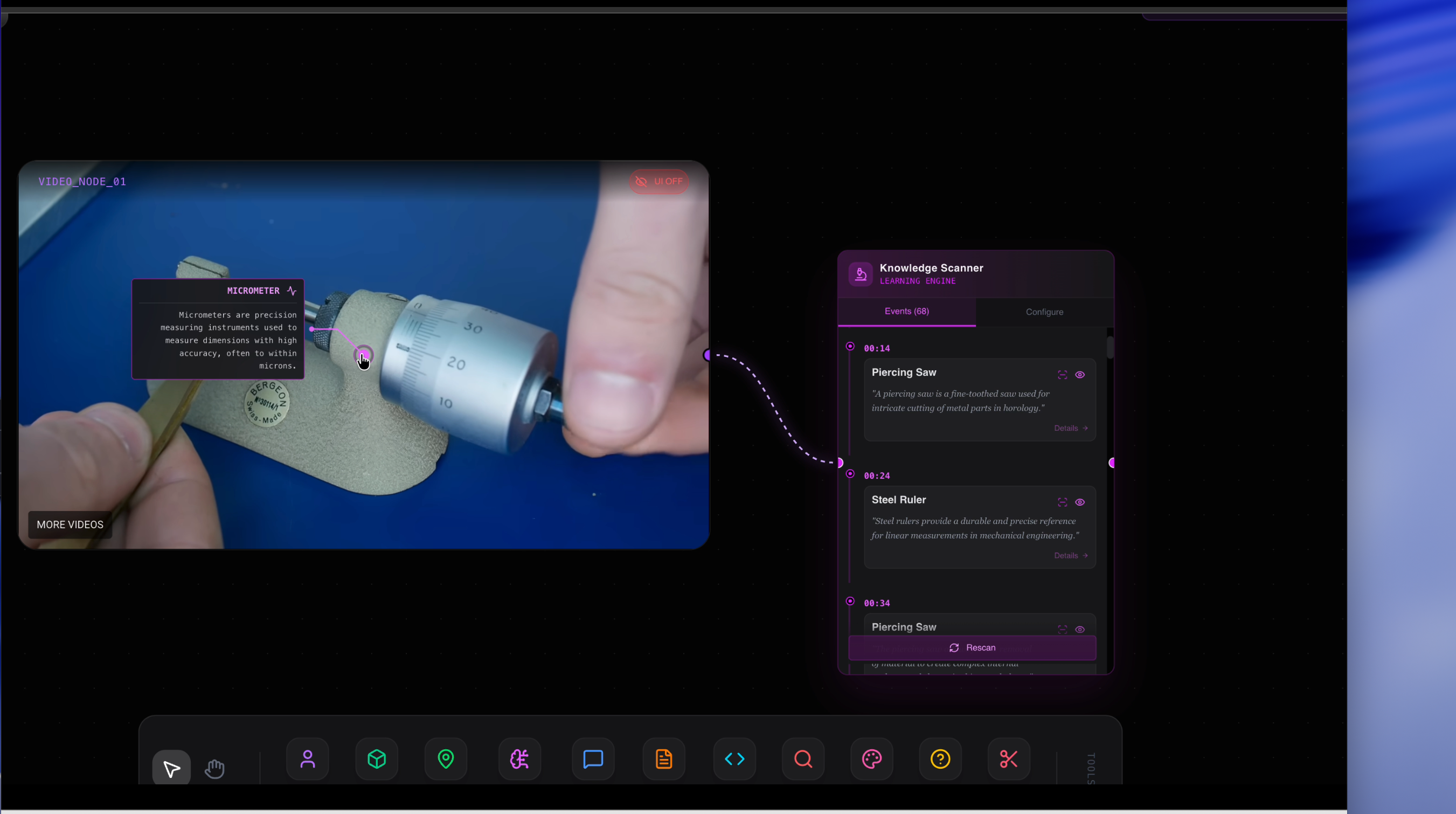The image size is (1456, 814).
Task: Click the pink palette tool icon
Action: [x=871, y=758]
